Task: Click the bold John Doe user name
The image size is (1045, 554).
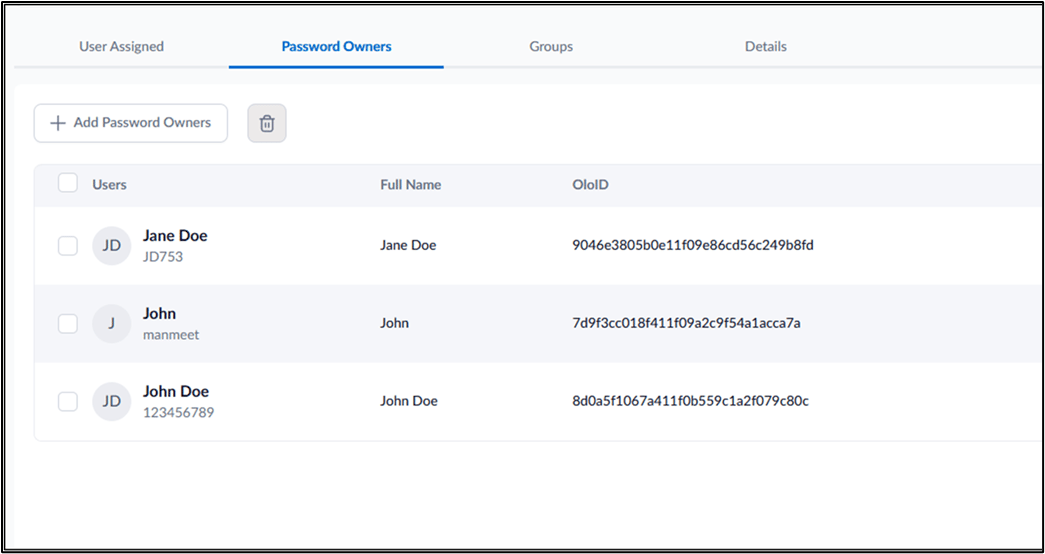Action: click(x=176, y=391)
